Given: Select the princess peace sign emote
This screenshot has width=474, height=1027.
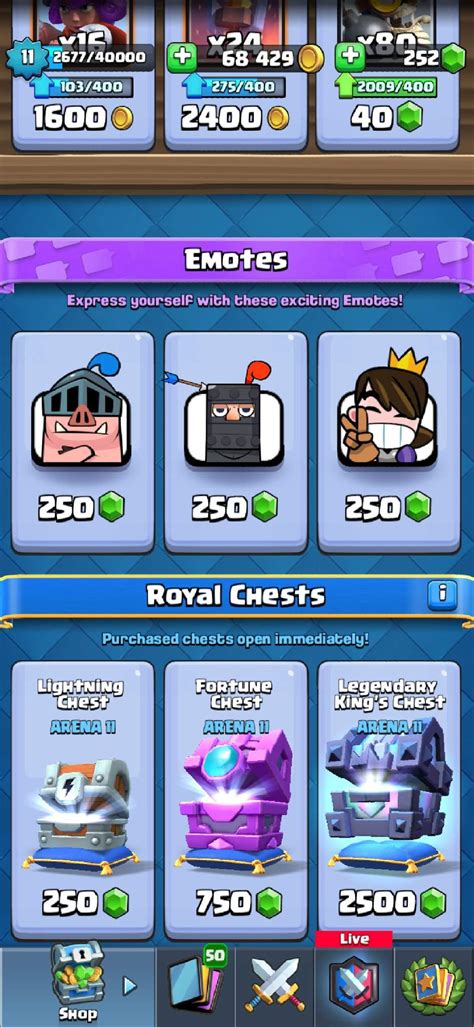Looking at the screenshot, I should pos(389,442).
